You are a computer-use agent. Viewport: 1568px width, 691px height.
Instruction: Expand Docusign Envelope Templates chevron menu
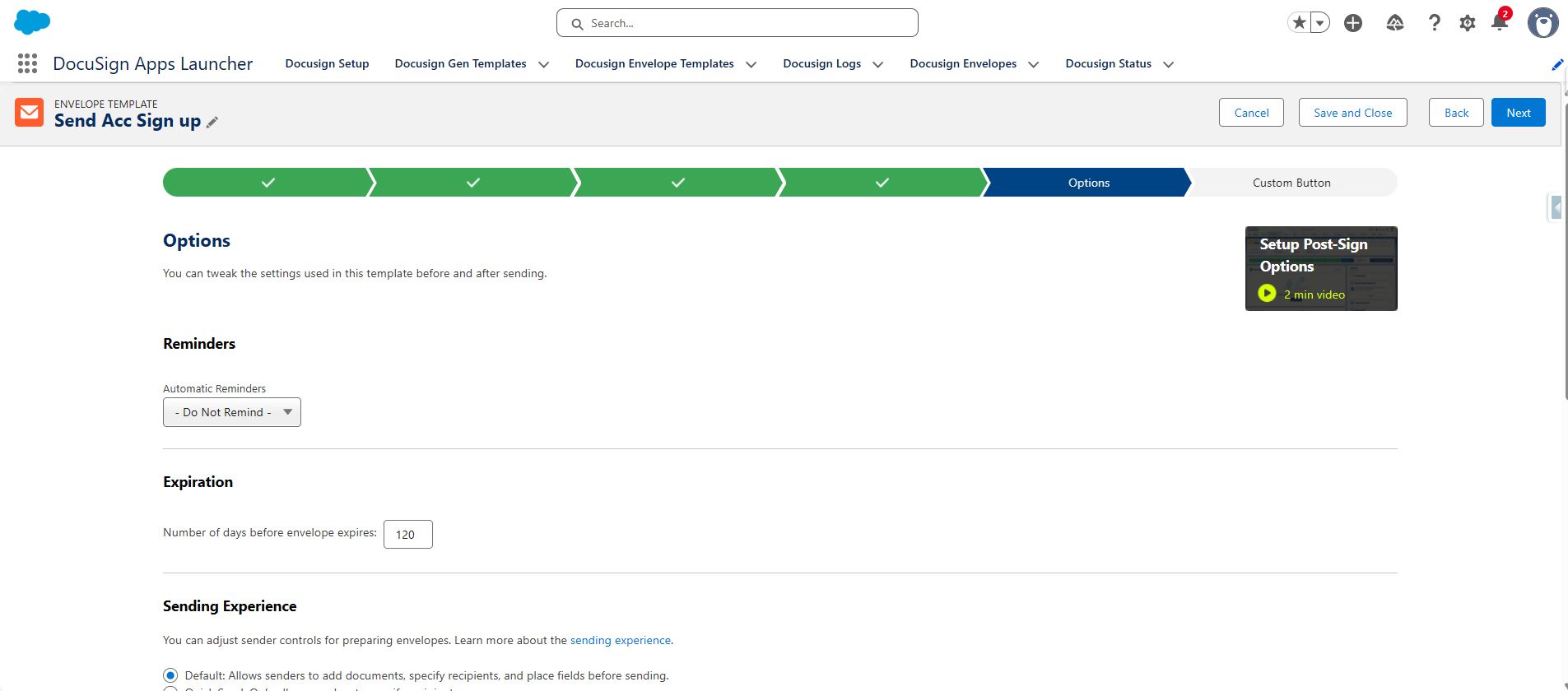[751, 64]
